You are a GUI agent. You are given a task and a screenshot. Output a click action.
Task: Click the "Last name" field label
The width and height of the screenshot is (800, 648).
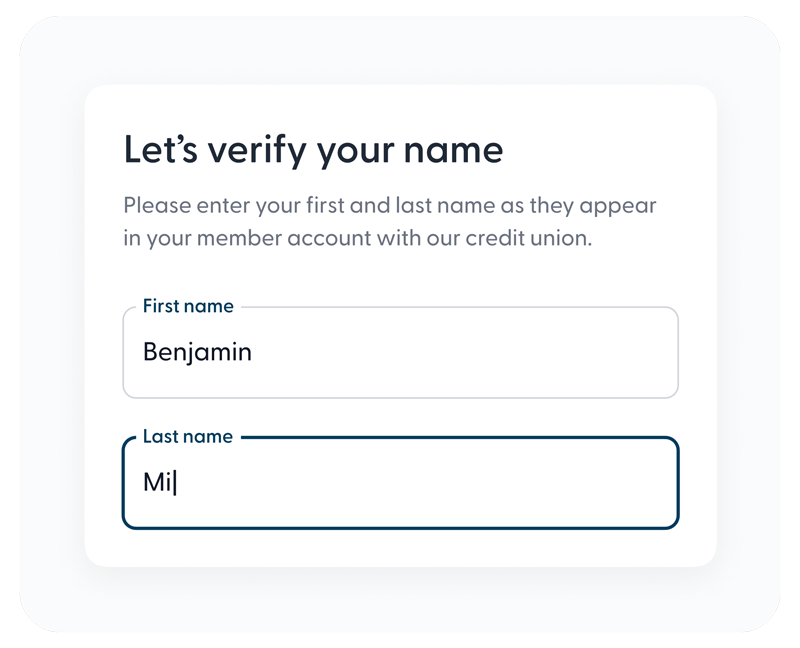(x=188, y=436)
